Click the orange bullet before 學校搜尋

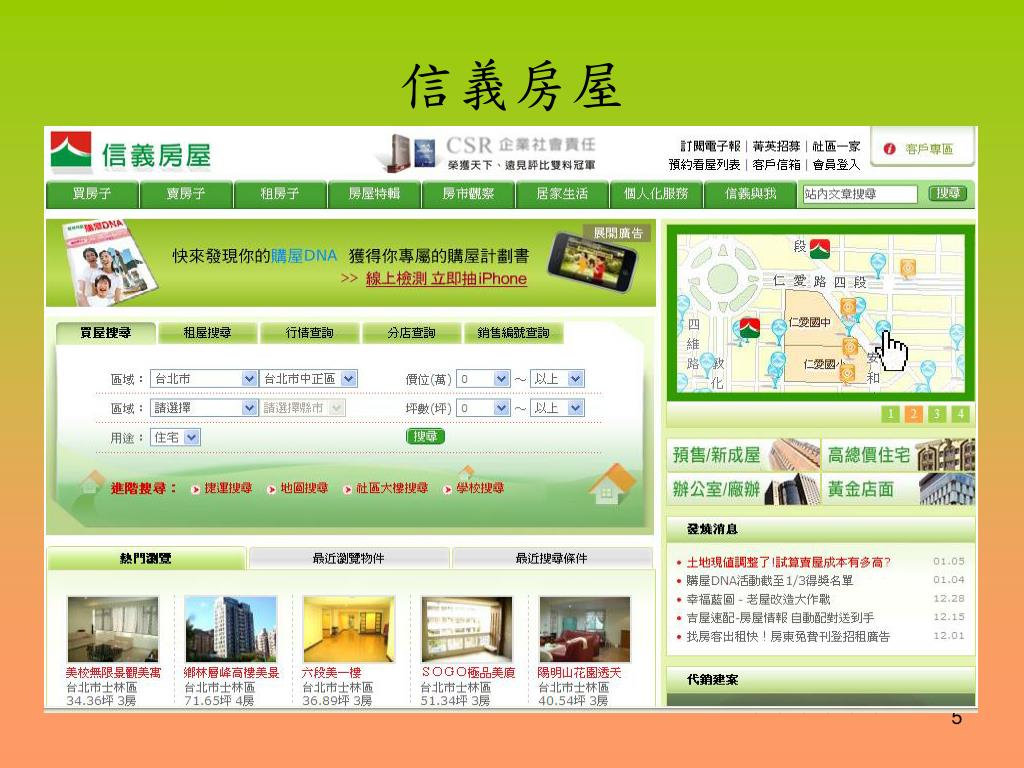tap(447, 489)
